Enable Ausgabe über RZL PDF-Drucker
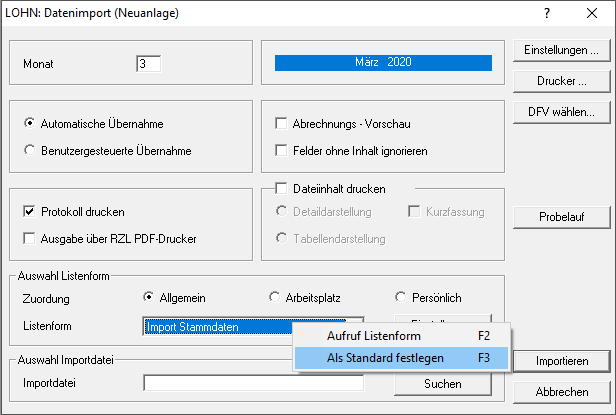 [x=29, y=238]
